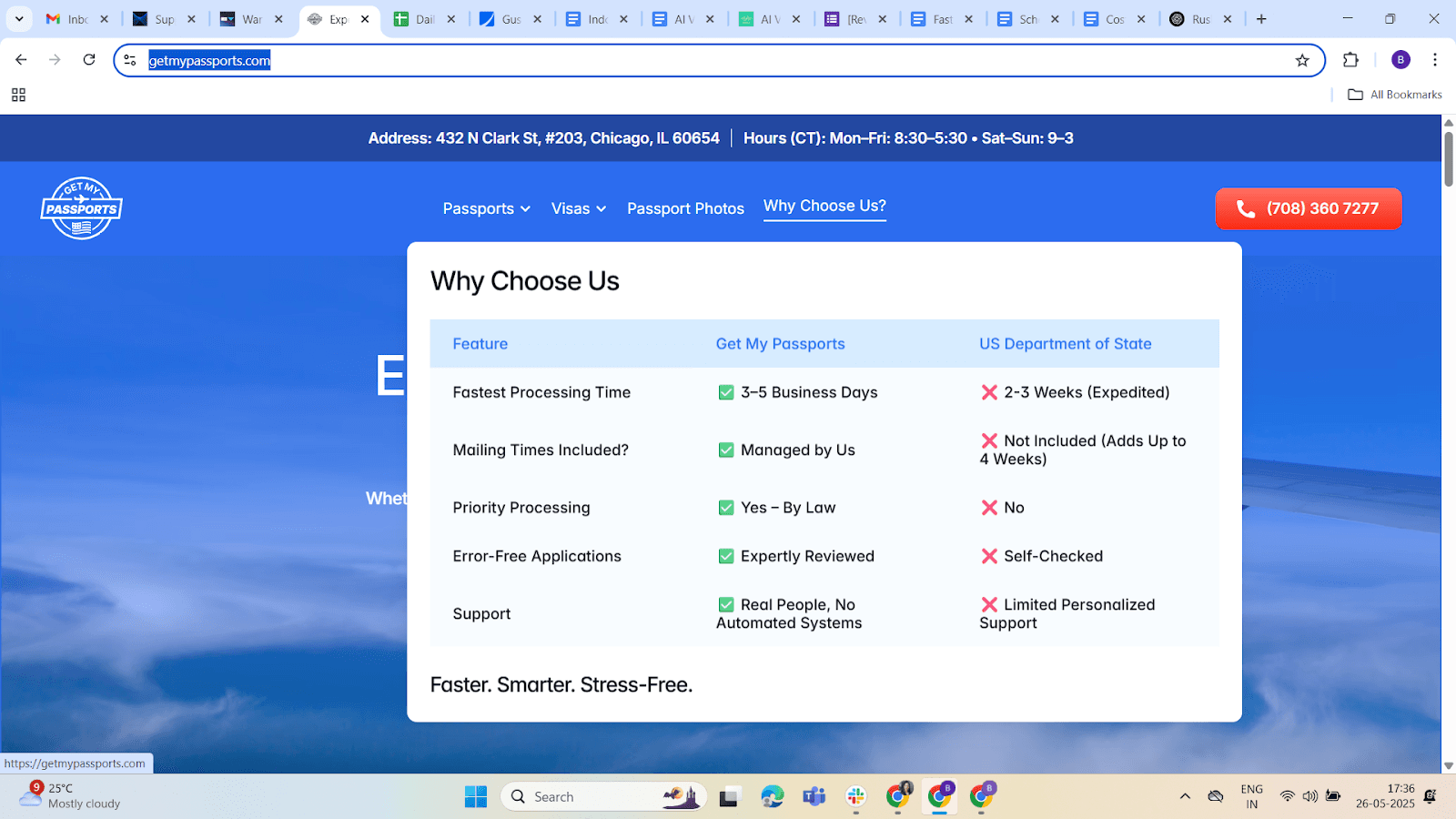Close the Gmail Inbox tab
The height and width of the screenshot is (819, 1456).
point(105,19)
